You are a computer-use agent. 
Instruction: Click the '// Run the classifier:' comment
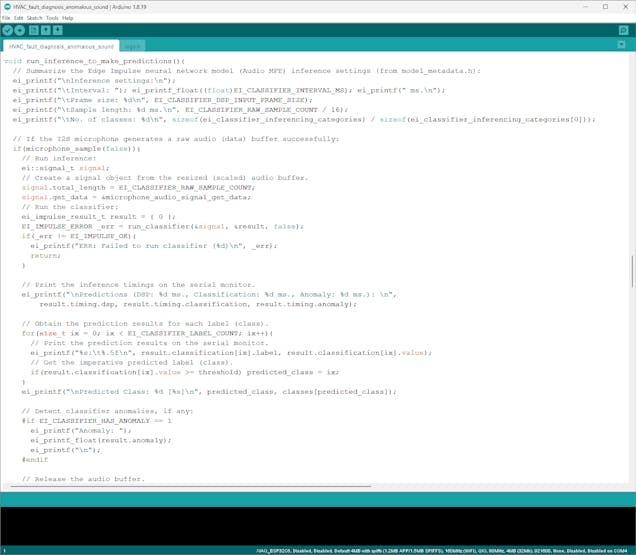click(70, 207)
